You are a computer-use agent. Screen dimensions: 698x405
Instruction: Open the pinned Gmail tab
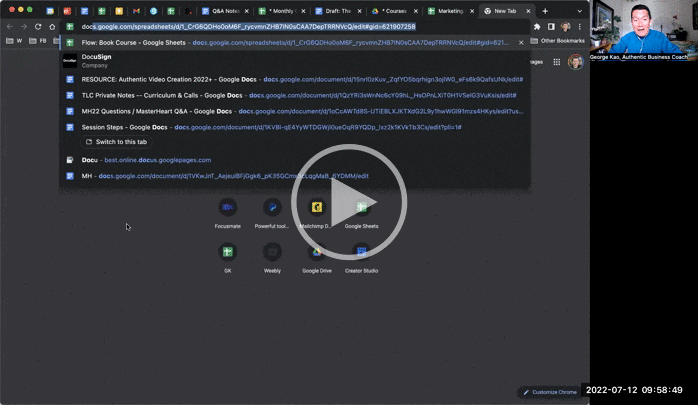[136, 11]
